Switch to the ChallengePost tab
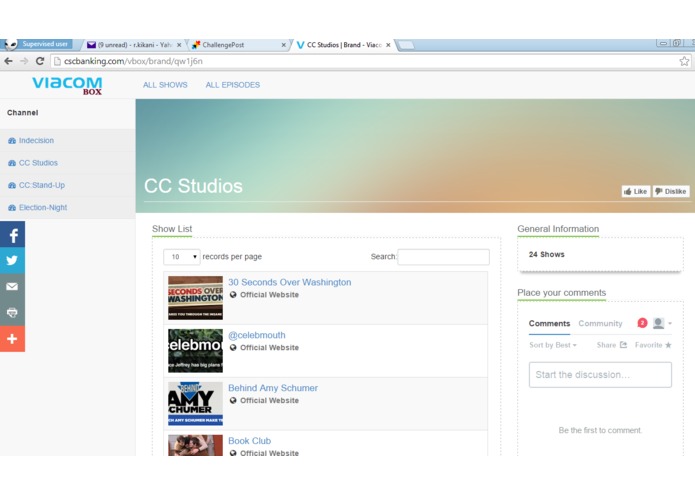Screen dimensions: 695x494 [237, 45]
